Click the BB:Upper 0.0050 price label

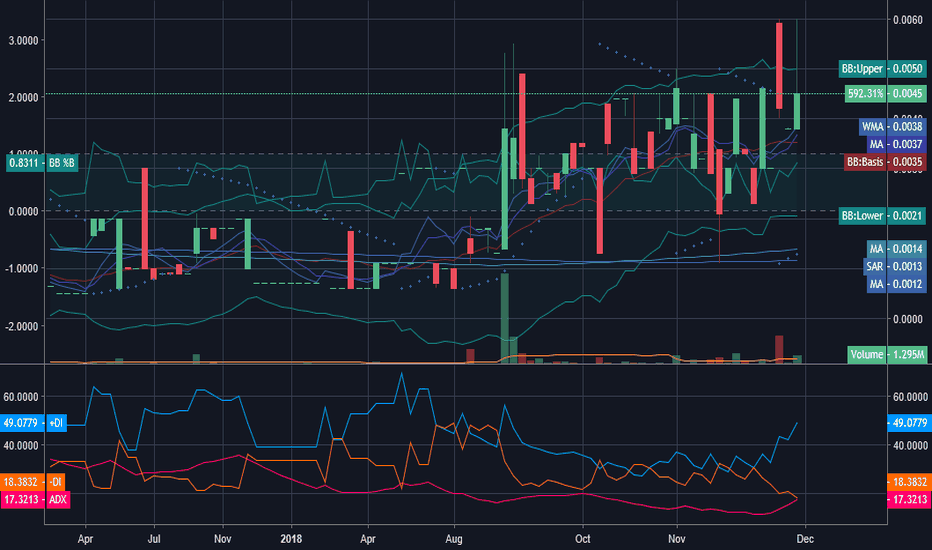pyautogui.click(x=883, y=69)
